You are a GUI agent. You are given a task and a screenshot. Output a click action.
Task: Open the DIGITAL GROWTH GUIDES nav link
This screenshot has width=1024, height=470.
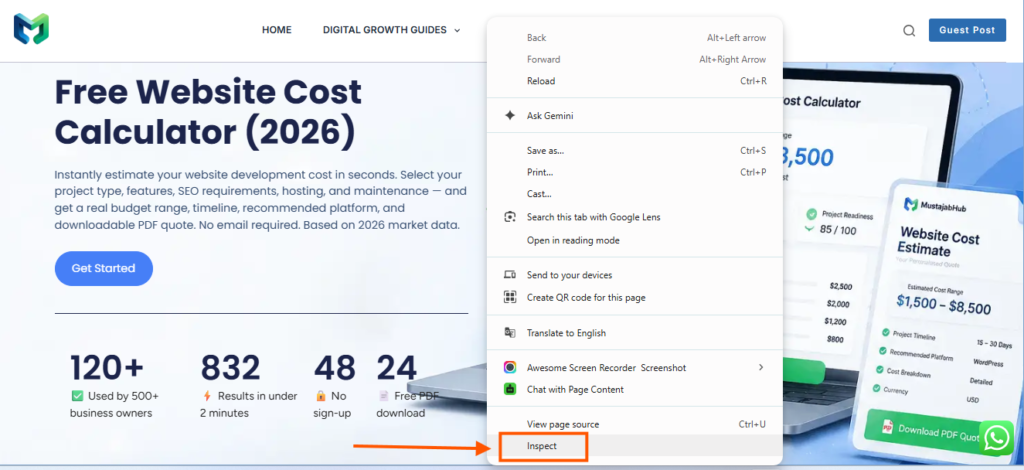[x=385, y=30]
